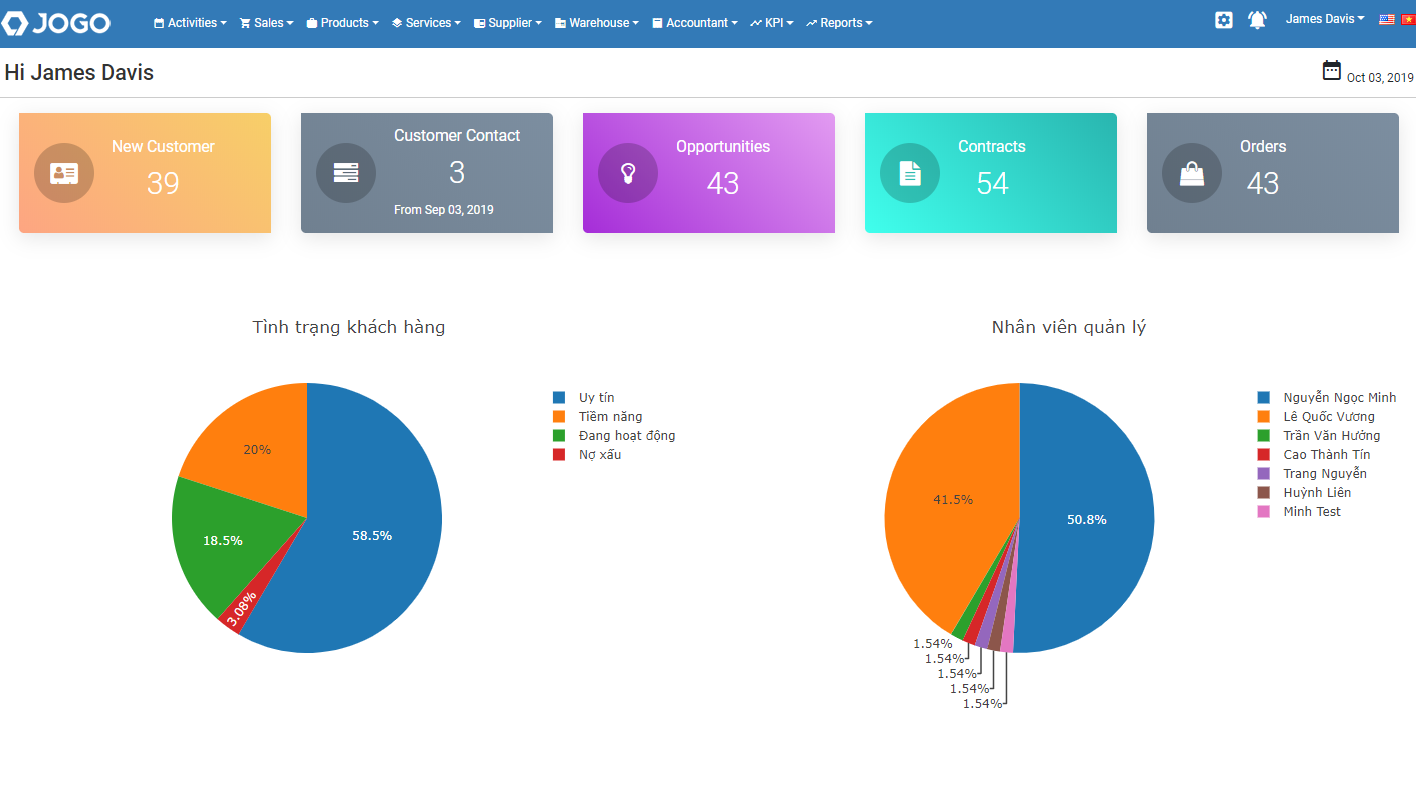The height and width of the screenshot is (785, 1416).
Task: Click the notification bell icon
Action: pos(1257,20)
